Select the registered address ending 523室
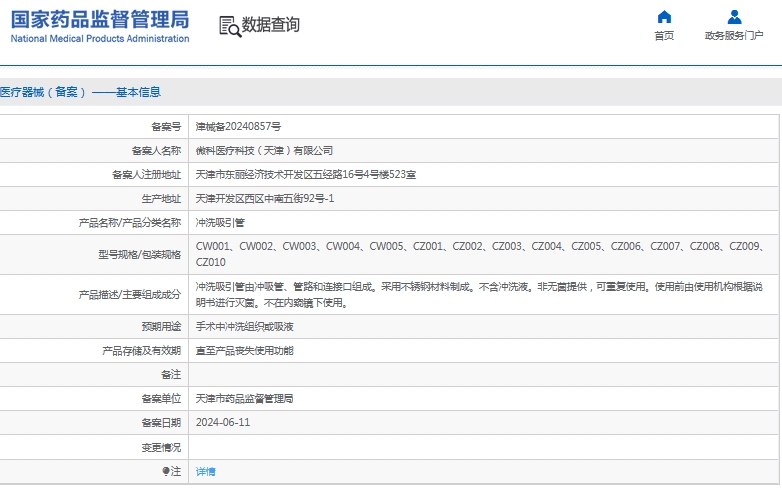Viewport: 782px width, 494px height. pos(306,174)
